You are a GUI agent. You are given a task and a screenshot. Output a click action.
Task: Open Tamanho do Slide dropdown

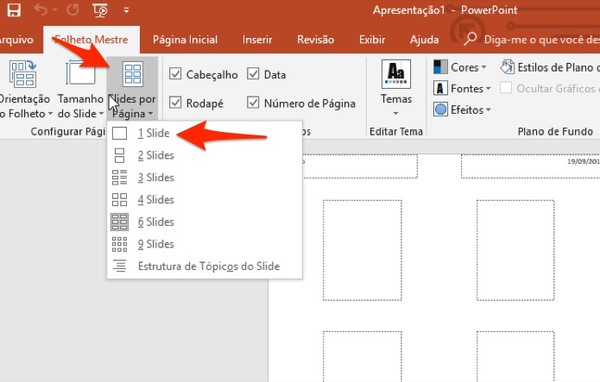click(x=80, y=89)
